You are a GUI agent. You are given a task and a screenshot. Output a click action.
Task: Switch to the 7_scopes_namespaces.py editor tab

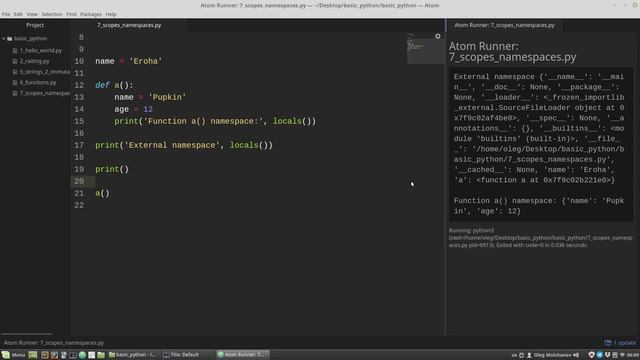coord(129,25)
